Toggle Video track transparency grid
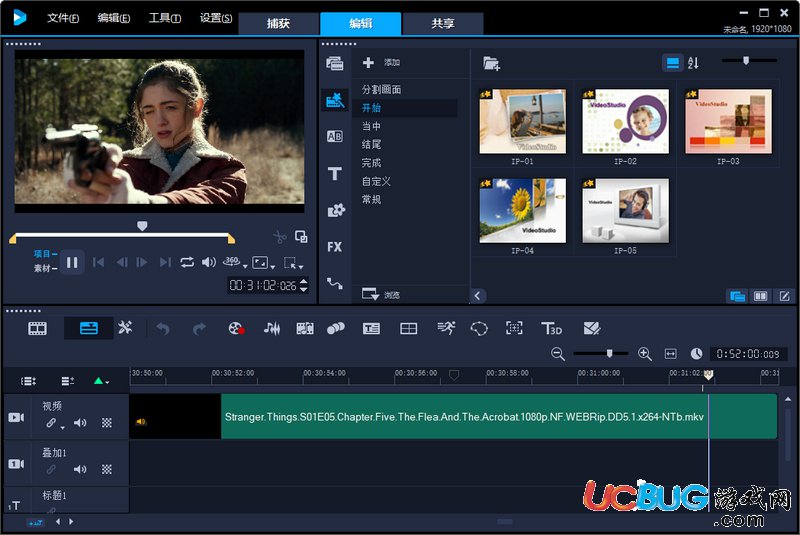This screenshot has width=800, height=535. pyautogui.click(x=107, y=423)
